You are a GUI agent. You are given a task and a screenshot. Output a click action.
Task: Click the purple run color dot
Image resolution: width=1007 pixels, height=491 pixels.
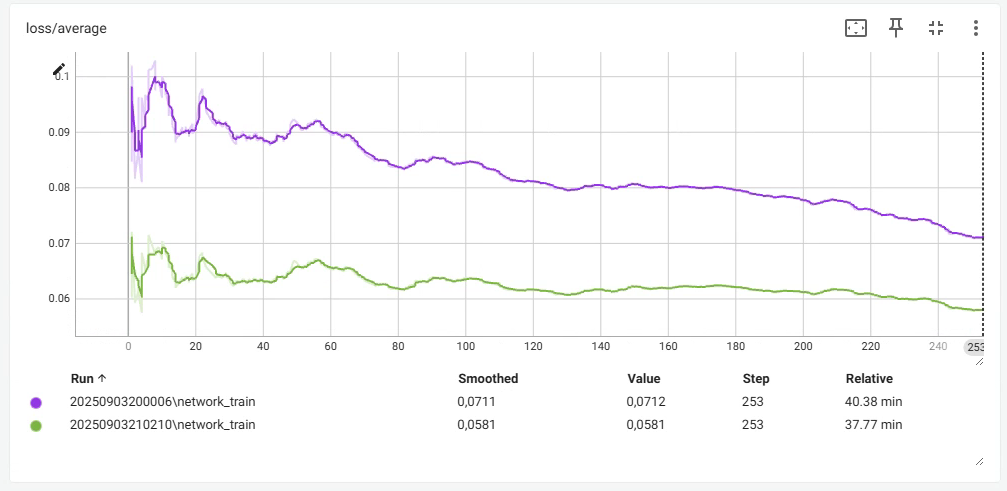point(36,402)
